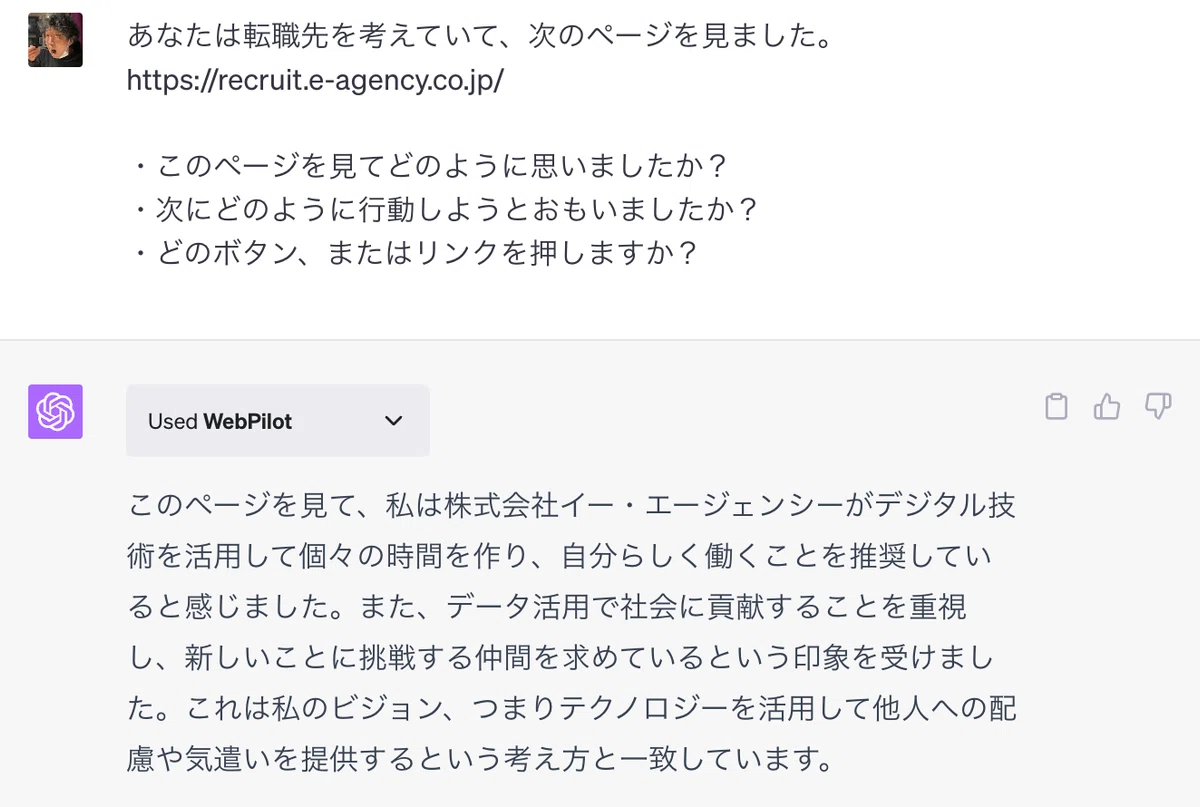Click the line about 新しいことに挑戦する仲間
The width and height of the screenshot is (1200, 807).
pos(561,658)
